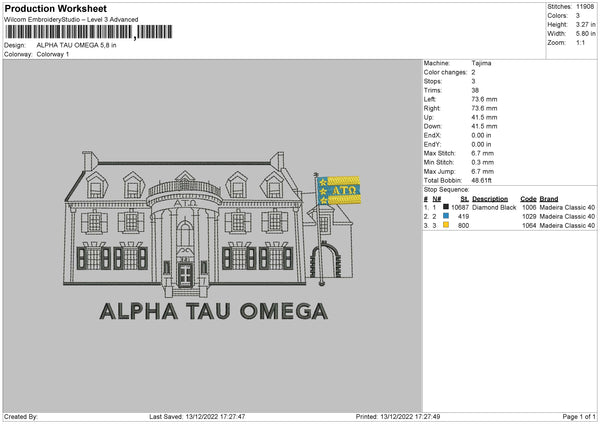The height and width of the screenshot is (424, 600).
Task: Click stitch count 10687 in stop sequence
Action: click(x=460, y=208)
